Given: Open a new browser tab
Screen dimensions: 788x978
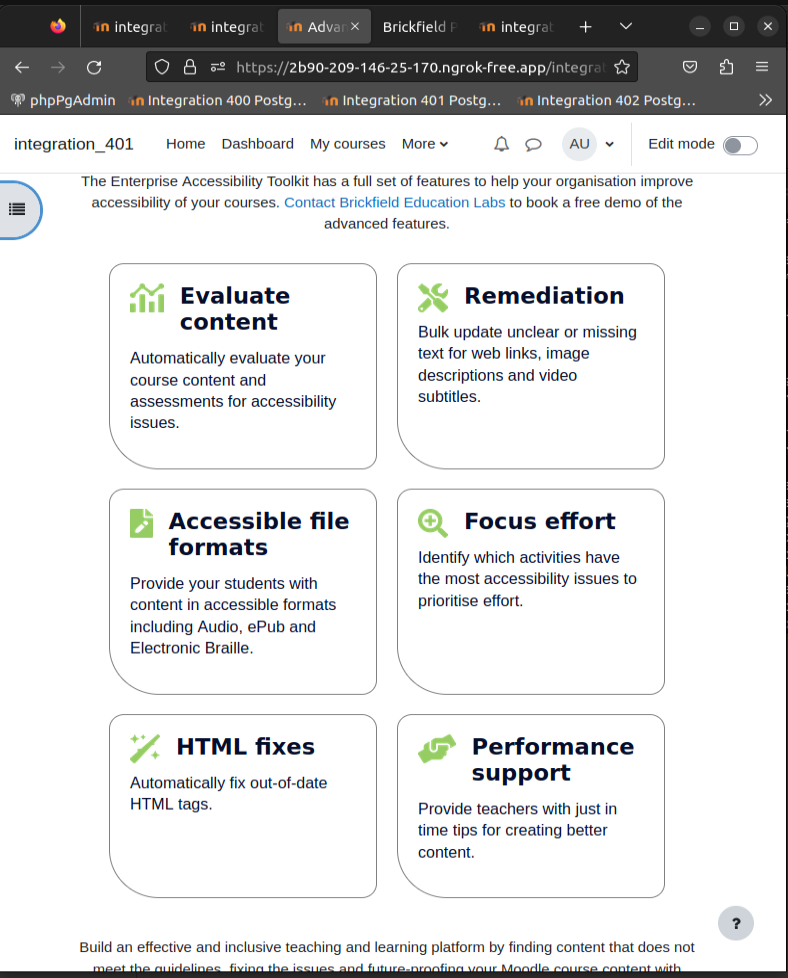Looking at the screenshot, I should click(585, 27).
